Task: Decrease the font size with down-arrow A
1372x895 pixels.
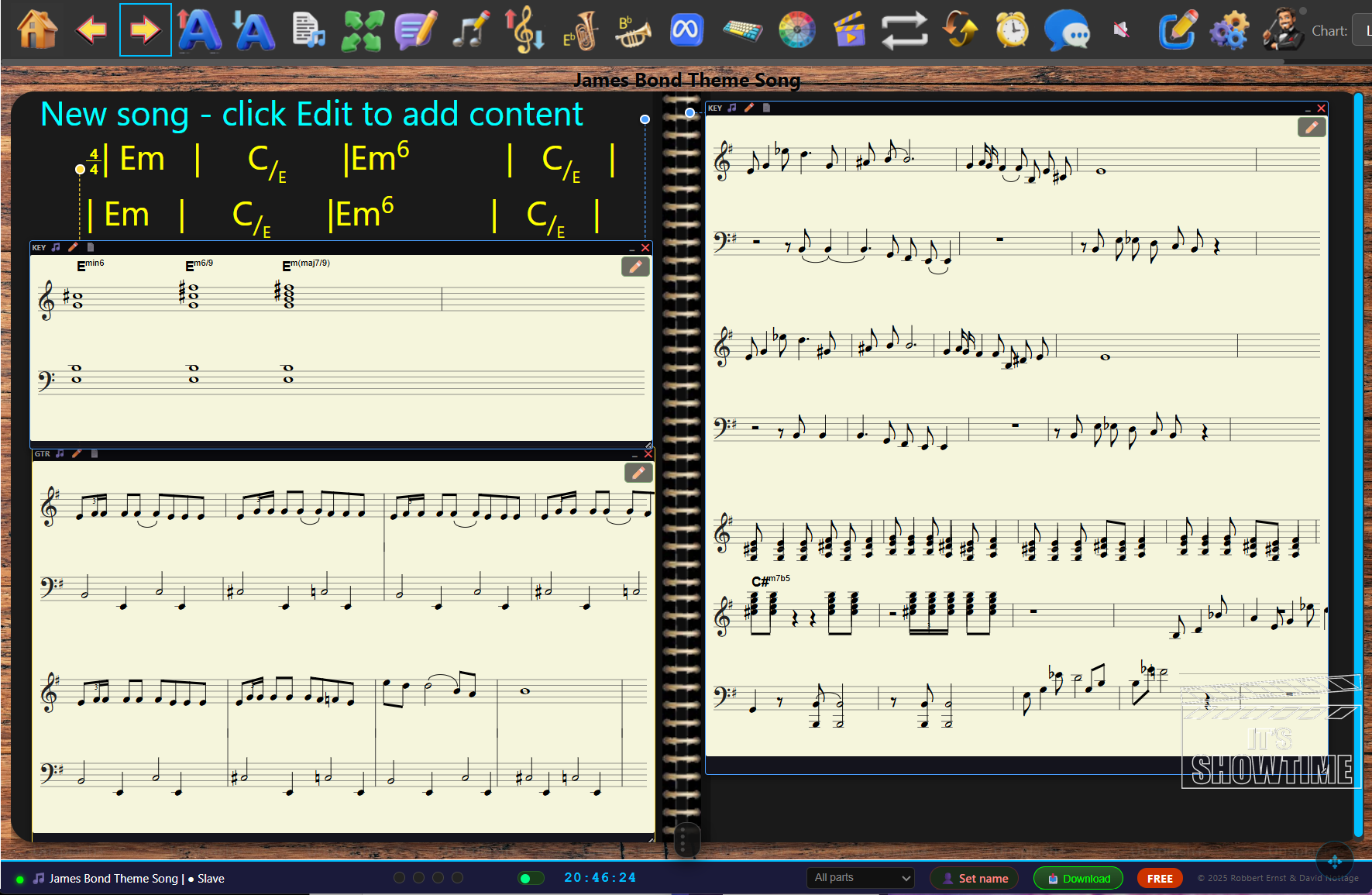Action: [x=253, y=30]
